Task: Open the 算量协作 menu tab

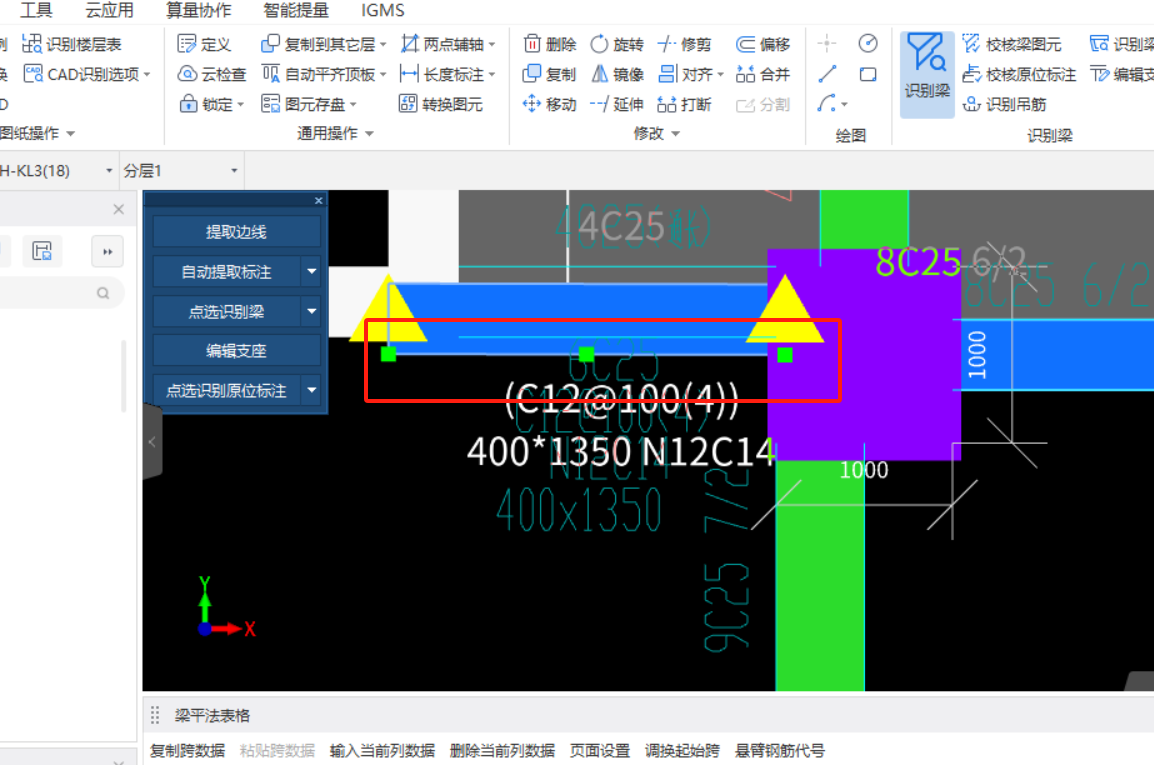Action: pos(199,10)
